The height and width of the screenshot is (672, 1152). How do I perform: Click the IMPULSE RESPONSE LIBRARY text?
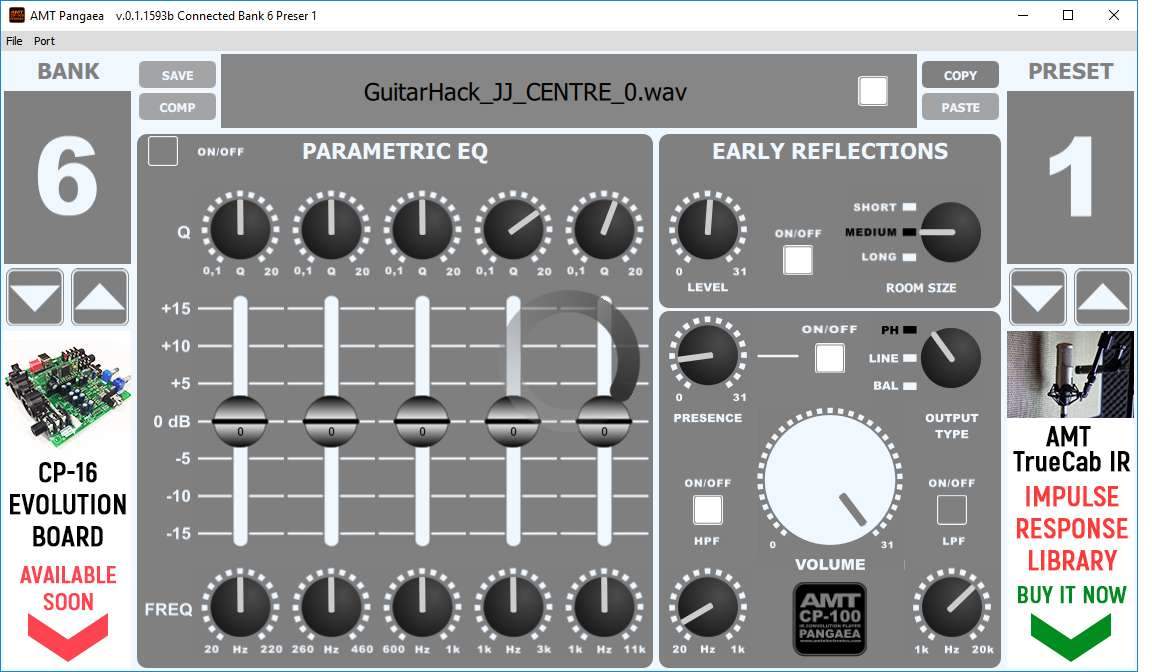(x=1071, y=529)
